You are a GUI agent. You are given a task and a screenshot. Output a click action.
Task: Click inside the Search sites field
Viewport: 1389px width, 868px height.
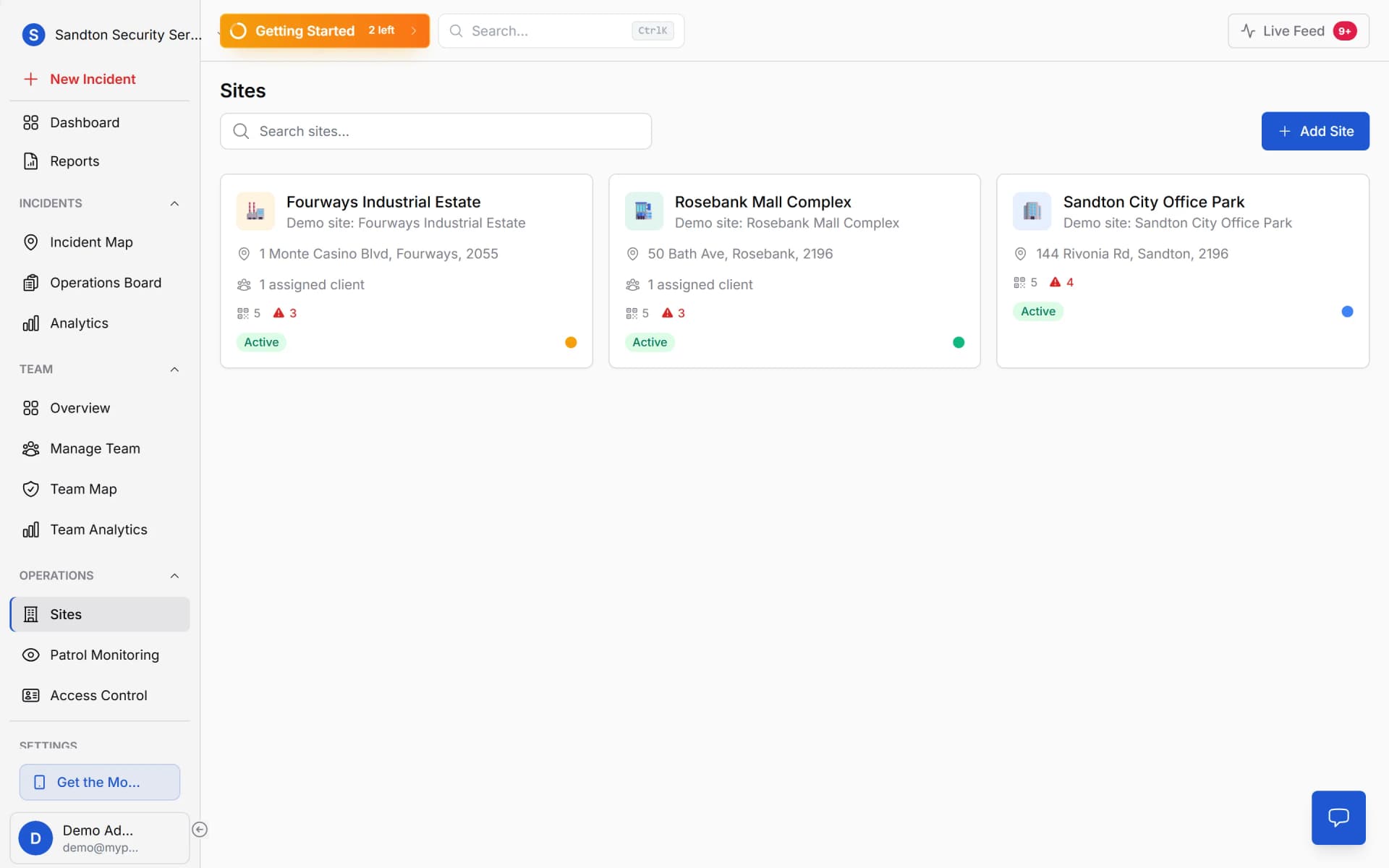click(x=435, y=131)
